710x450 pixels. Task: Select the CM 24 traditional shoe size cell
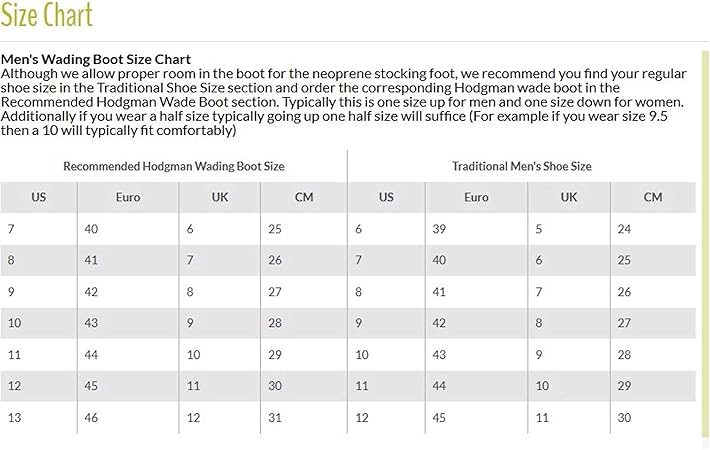[x=625, y=229]
